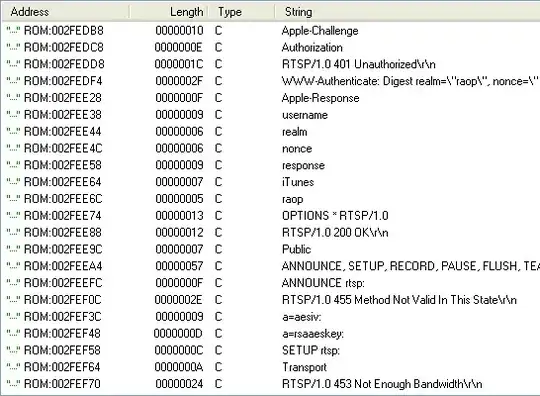Select the a=aesiv: string
540x396 pixels.
(302, 317)
